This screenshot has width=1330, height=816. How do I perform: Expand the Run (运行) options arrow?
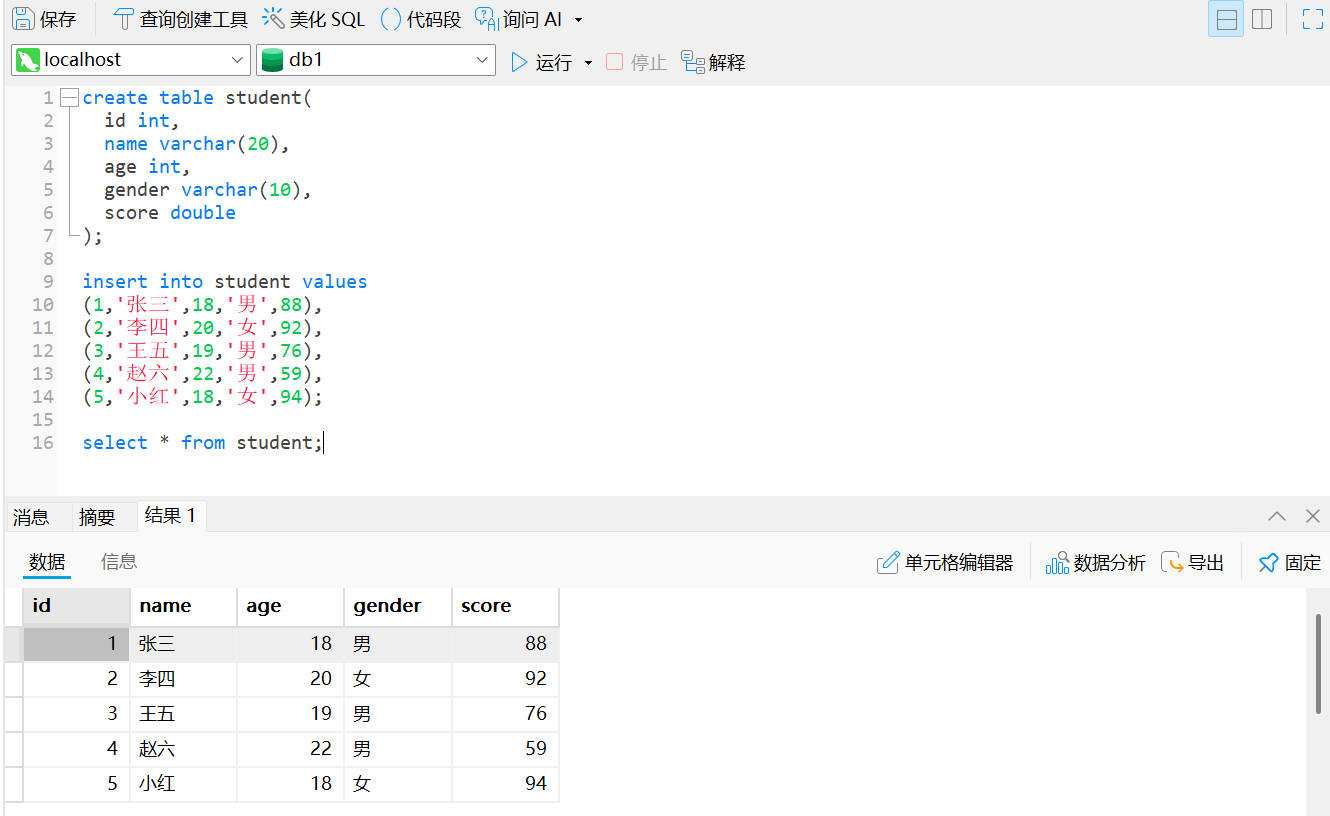(588, 63)
